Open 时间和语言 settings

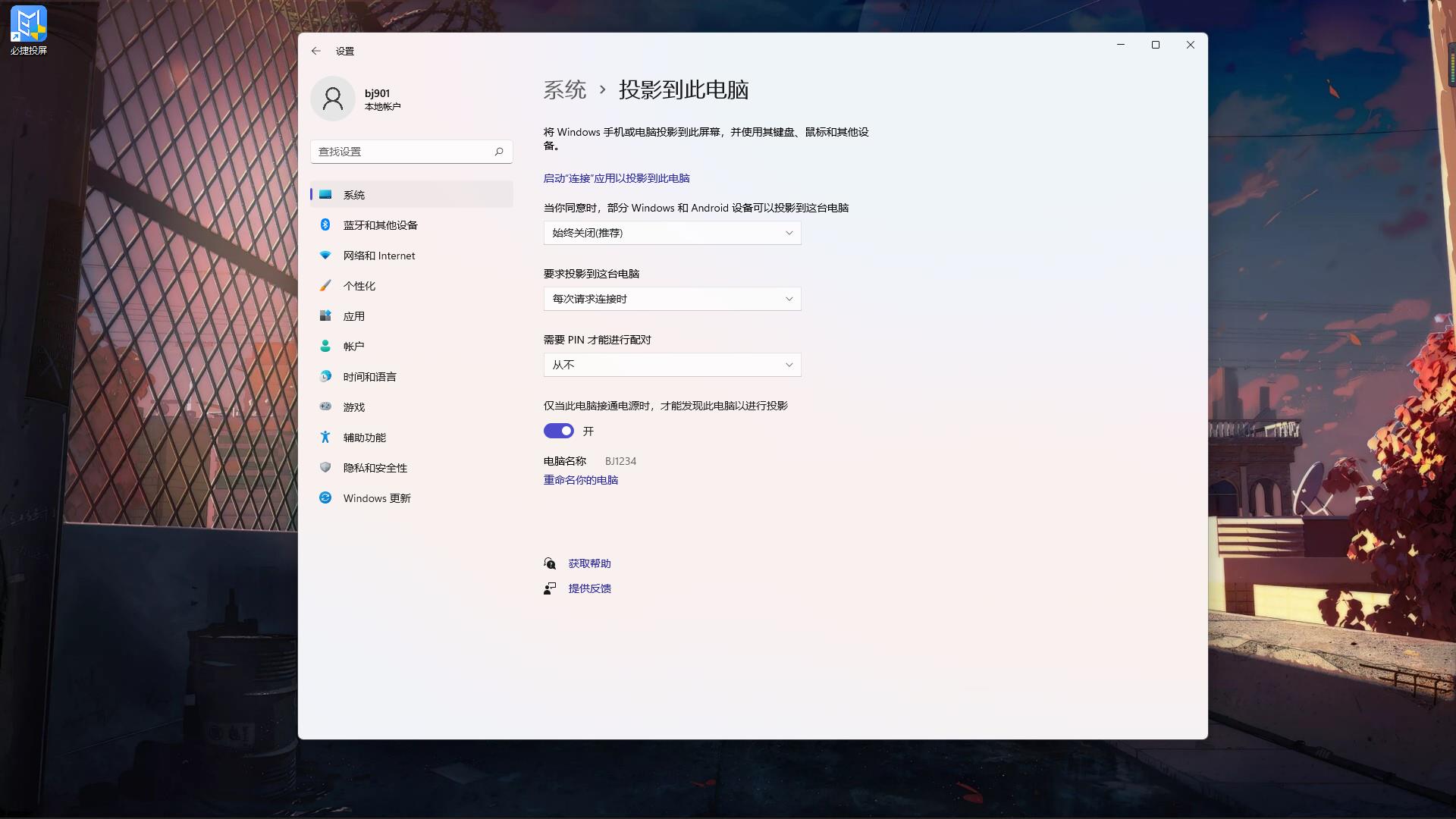coord(412,376)
